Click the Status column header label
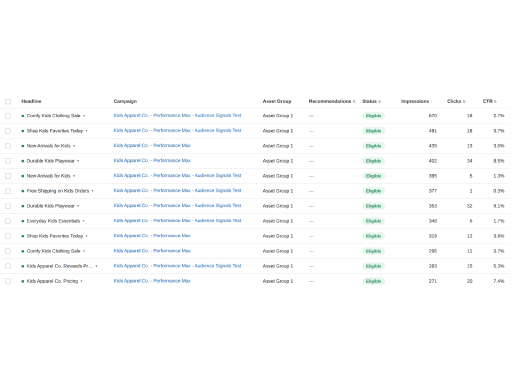The image size is (512, 384). (x=369, y=101)
